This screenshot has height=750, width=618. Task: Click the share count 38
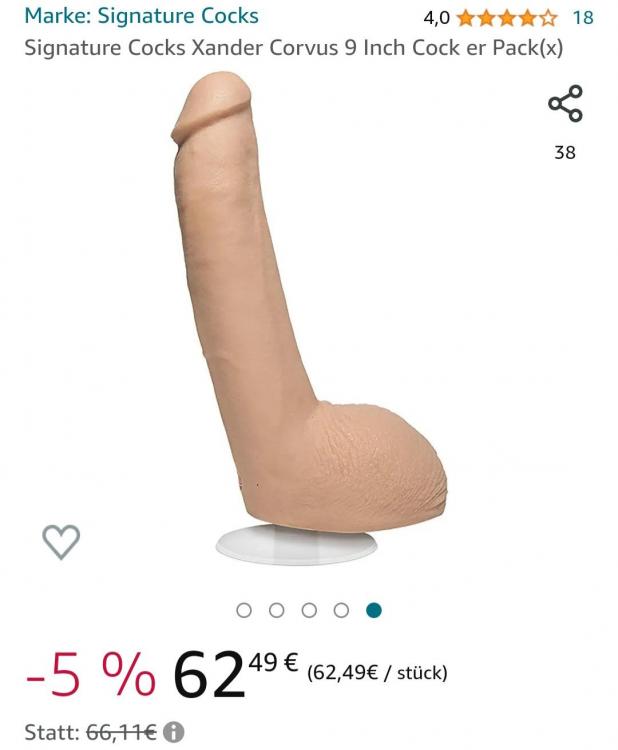click(x=565, y=153)
